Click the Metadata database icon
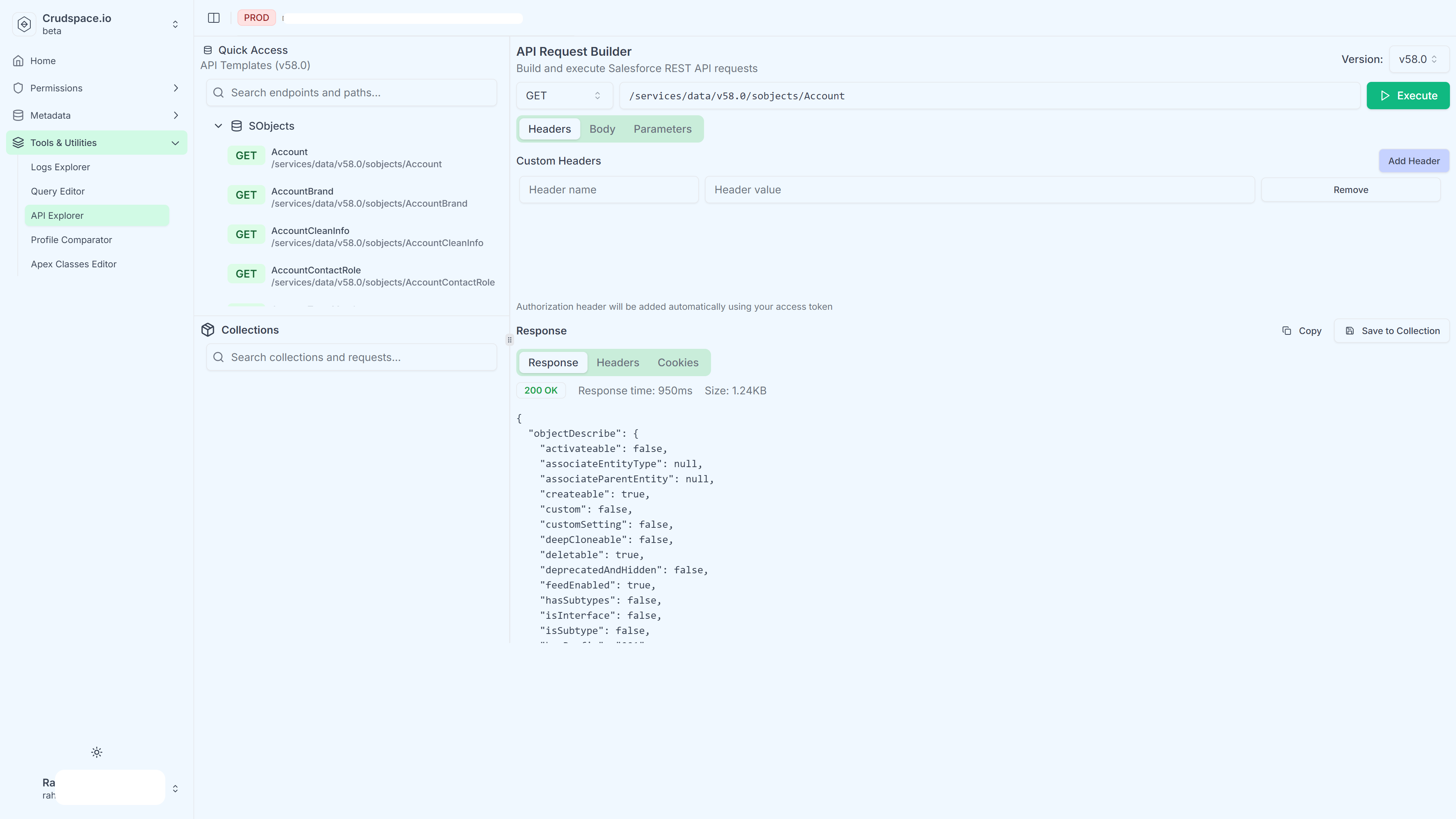The height and width of the screenshot is (819, 1456). point(19,115)
